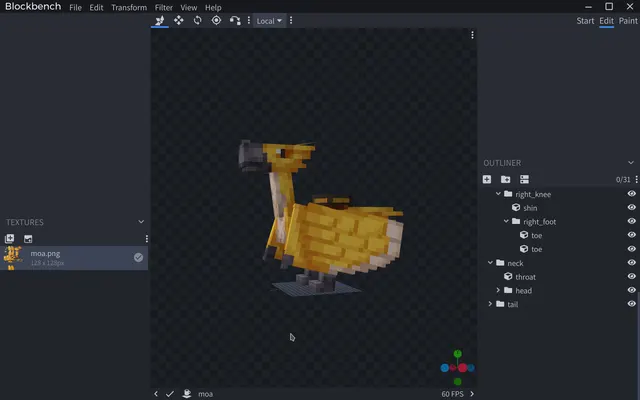The image size is (640, 400).
Task: Collapse the Outliner panel
Action: 631,162
